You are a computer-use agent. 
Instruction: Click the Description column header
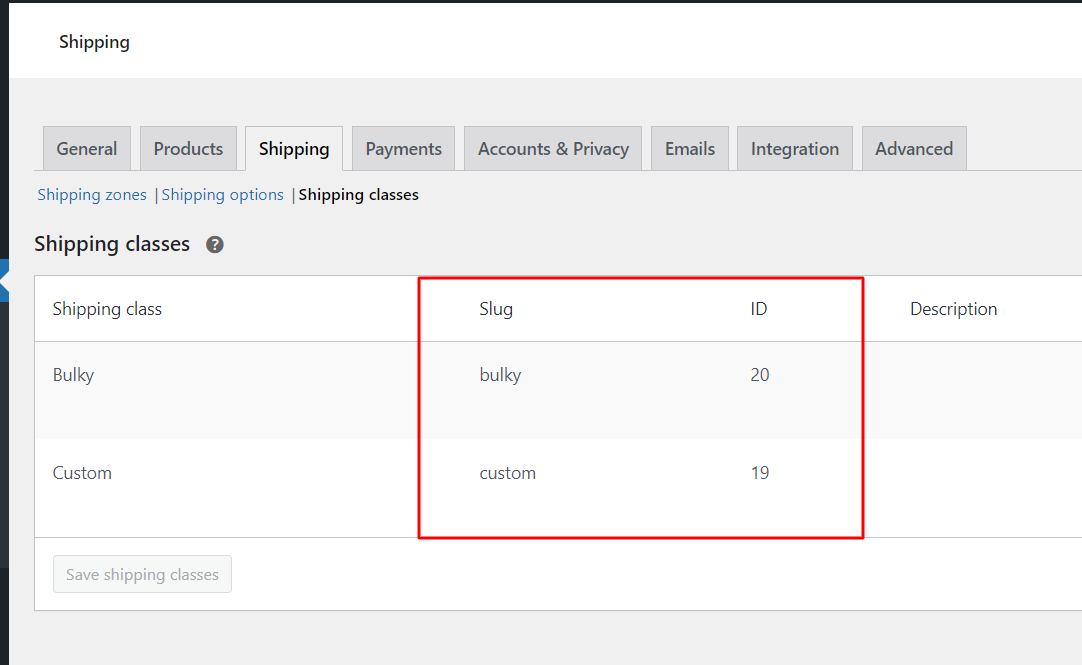954,308
